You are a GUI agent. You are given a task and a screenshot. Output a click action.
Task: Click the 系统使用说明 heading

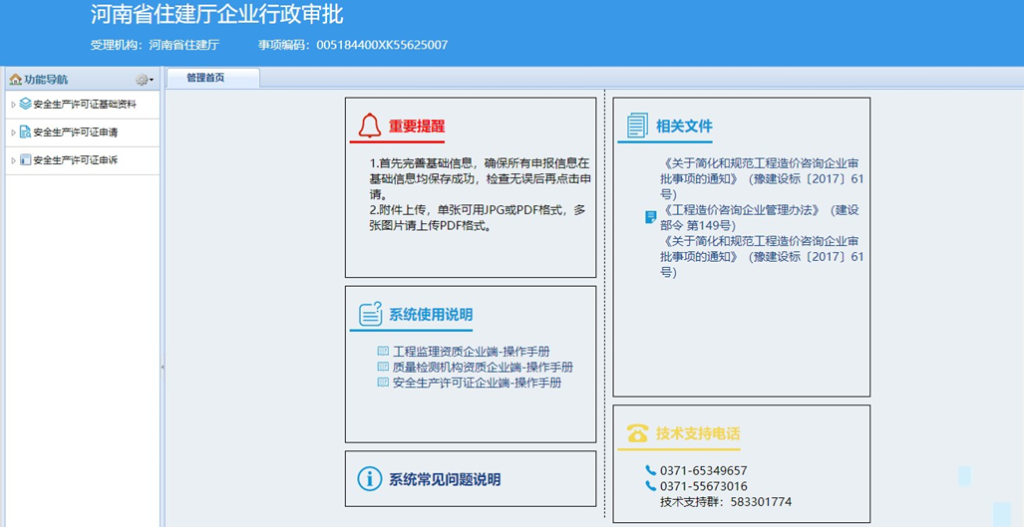click(431, 315)
